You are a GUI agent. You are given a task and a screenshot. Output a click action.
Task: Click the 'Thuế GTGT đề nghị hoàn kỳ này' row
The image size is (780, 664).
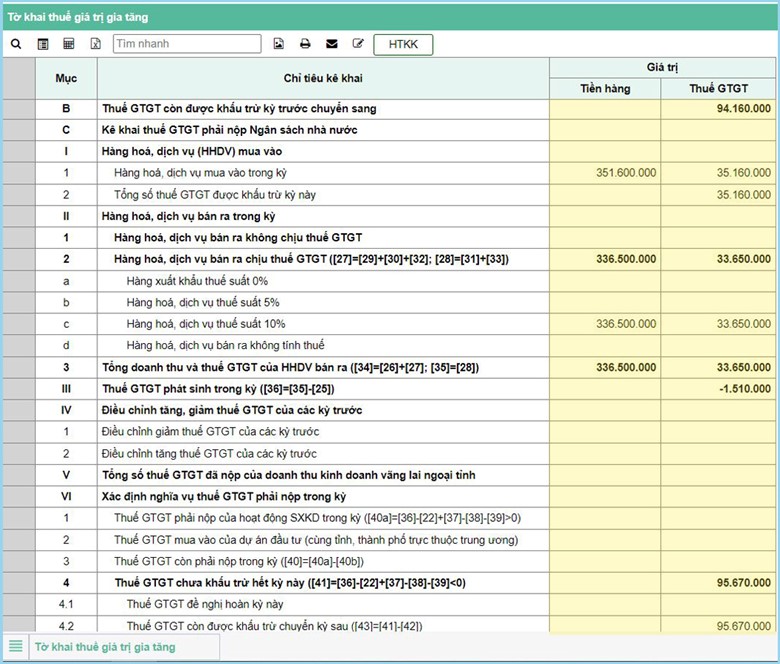click(204, 604)
